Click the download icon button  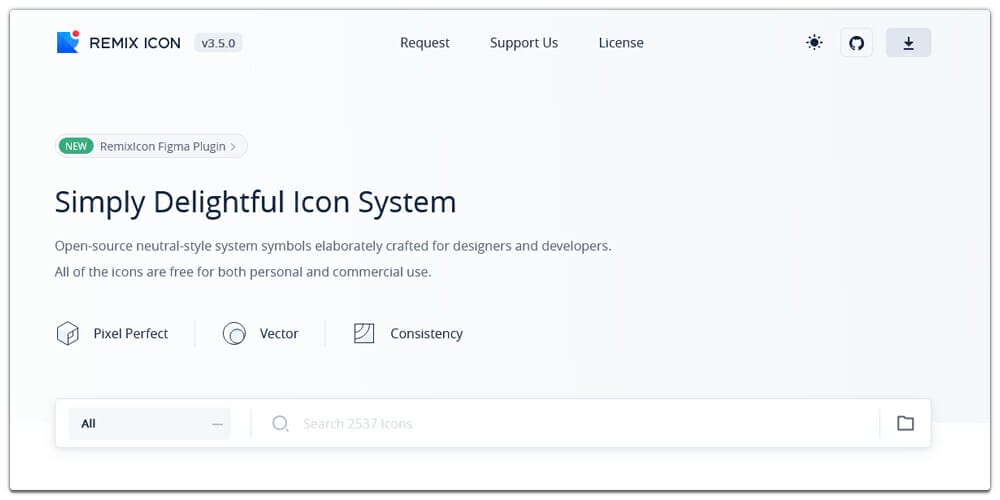click(908, 43)
